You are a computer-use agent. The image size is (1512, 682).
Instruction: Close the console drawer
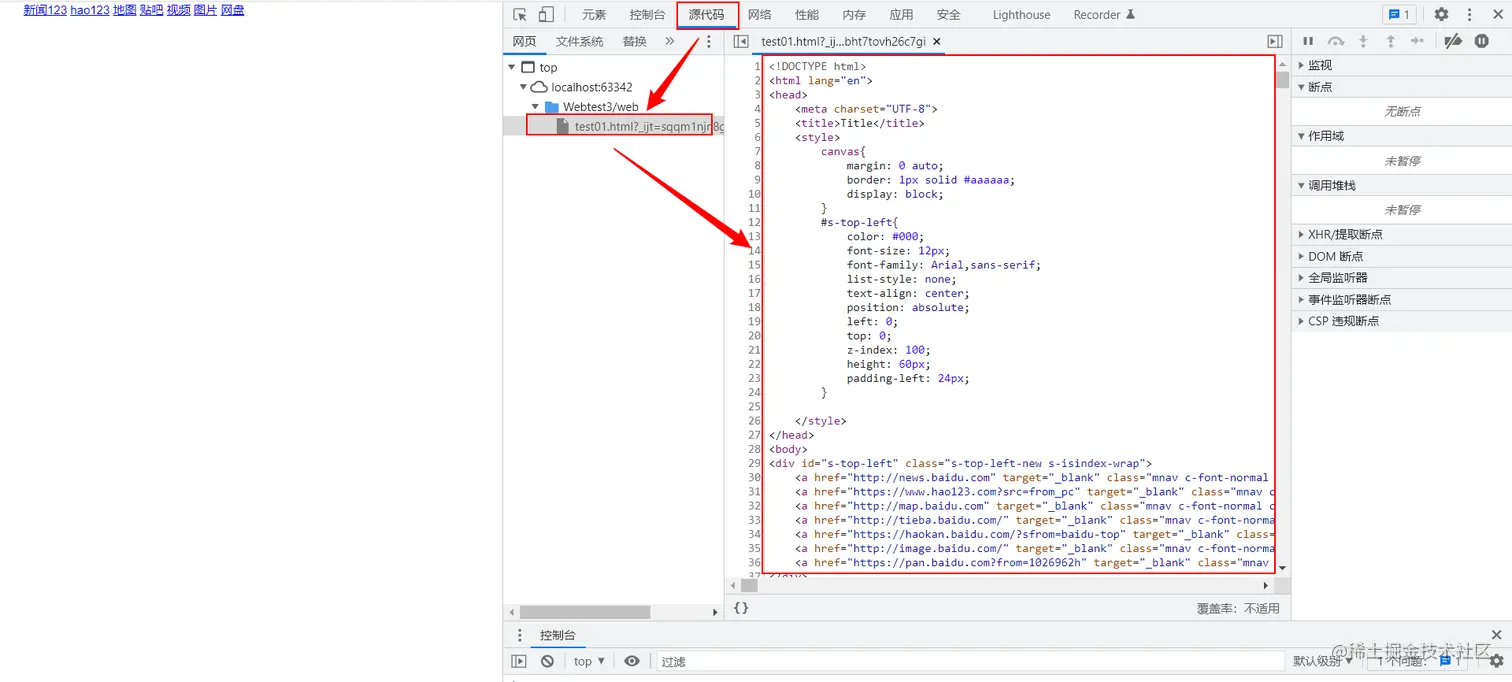pyautogui.click(x=1497, y=635)
